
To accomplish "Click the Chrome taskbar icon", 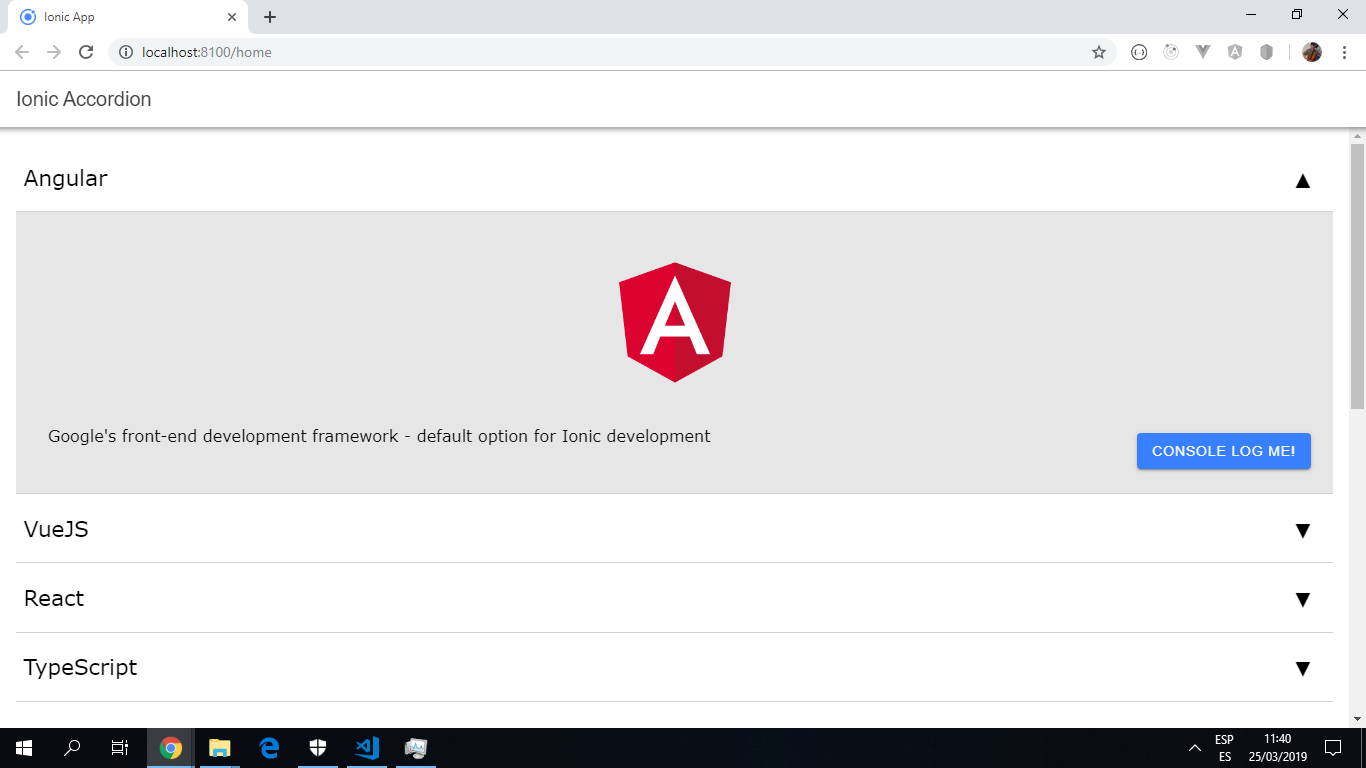I will pos(171,748).
